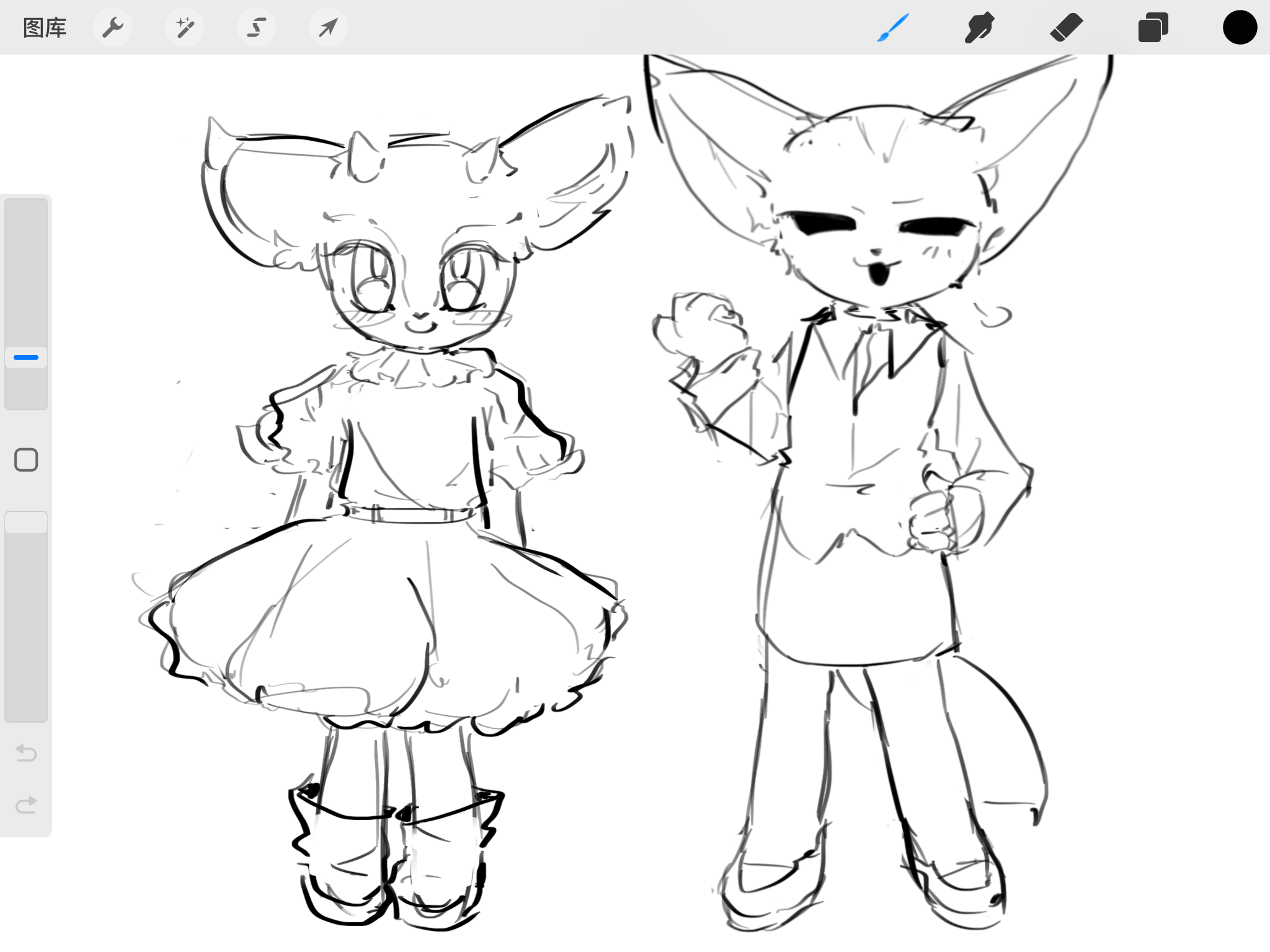Open the Layers panel

coord(1153,28)
